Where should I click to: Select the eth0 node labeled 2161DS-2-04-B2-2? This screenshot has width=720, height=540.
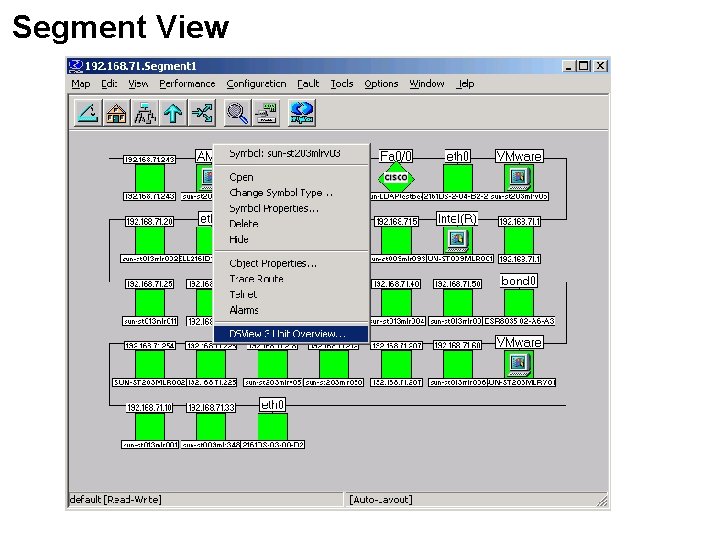[x=458, y=178]
